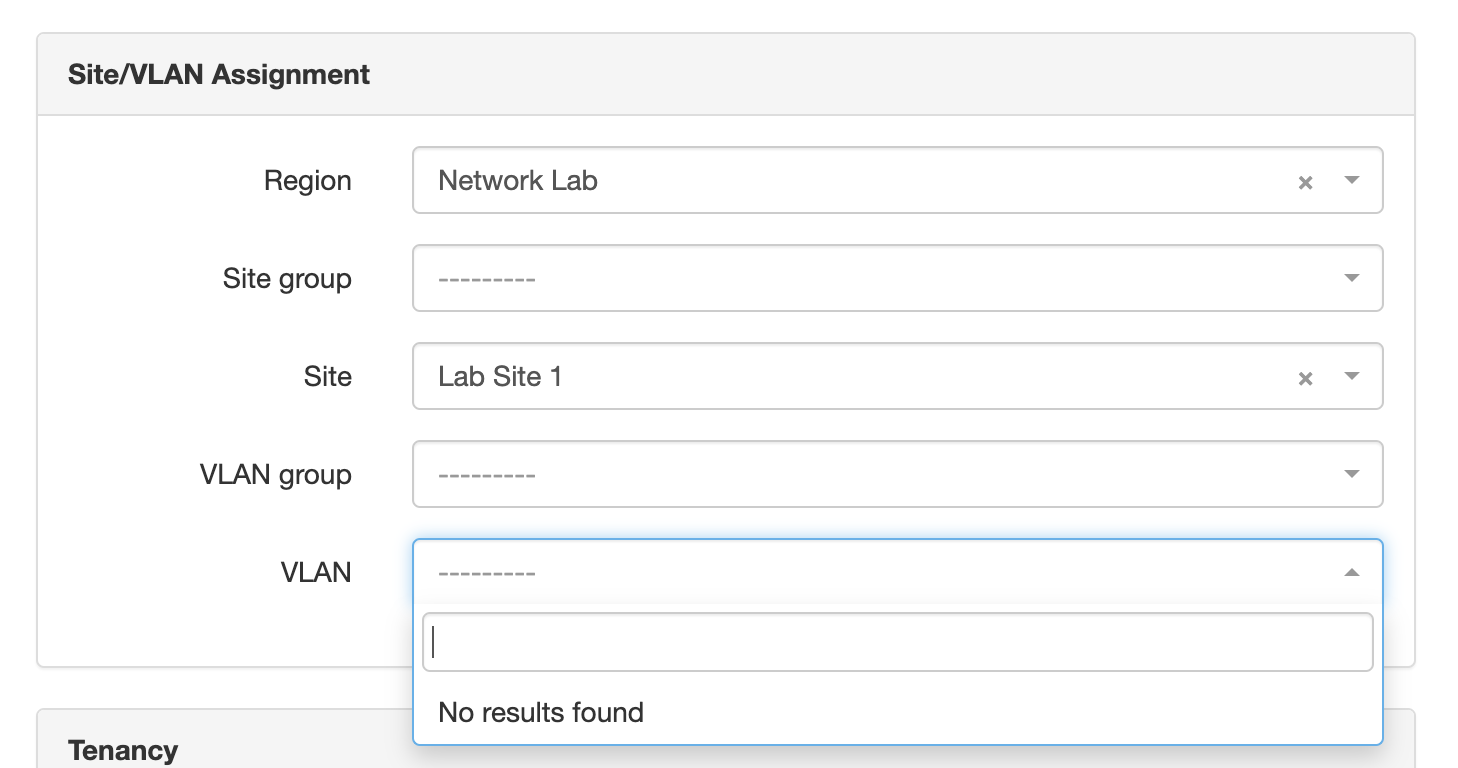Click the VLAN group field label
Viewport: 1458px width, 768px height.
coord(276,475)
